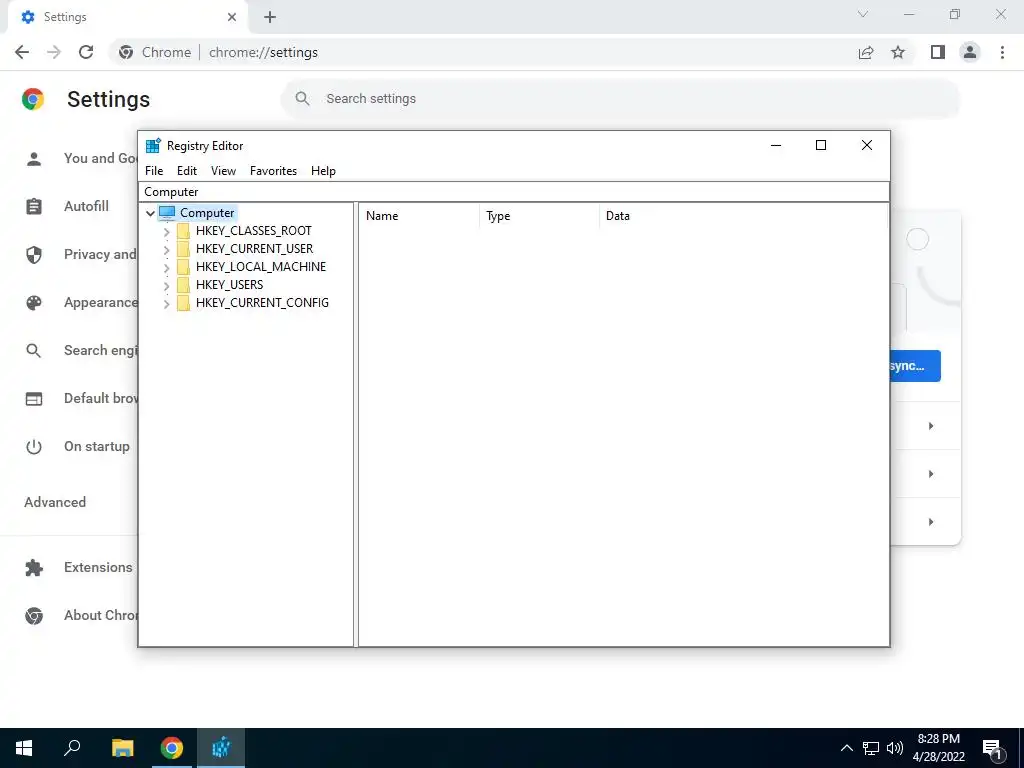The image size is (1024, 768).
Task: Open Windows taskbar search
Action: 72,748
